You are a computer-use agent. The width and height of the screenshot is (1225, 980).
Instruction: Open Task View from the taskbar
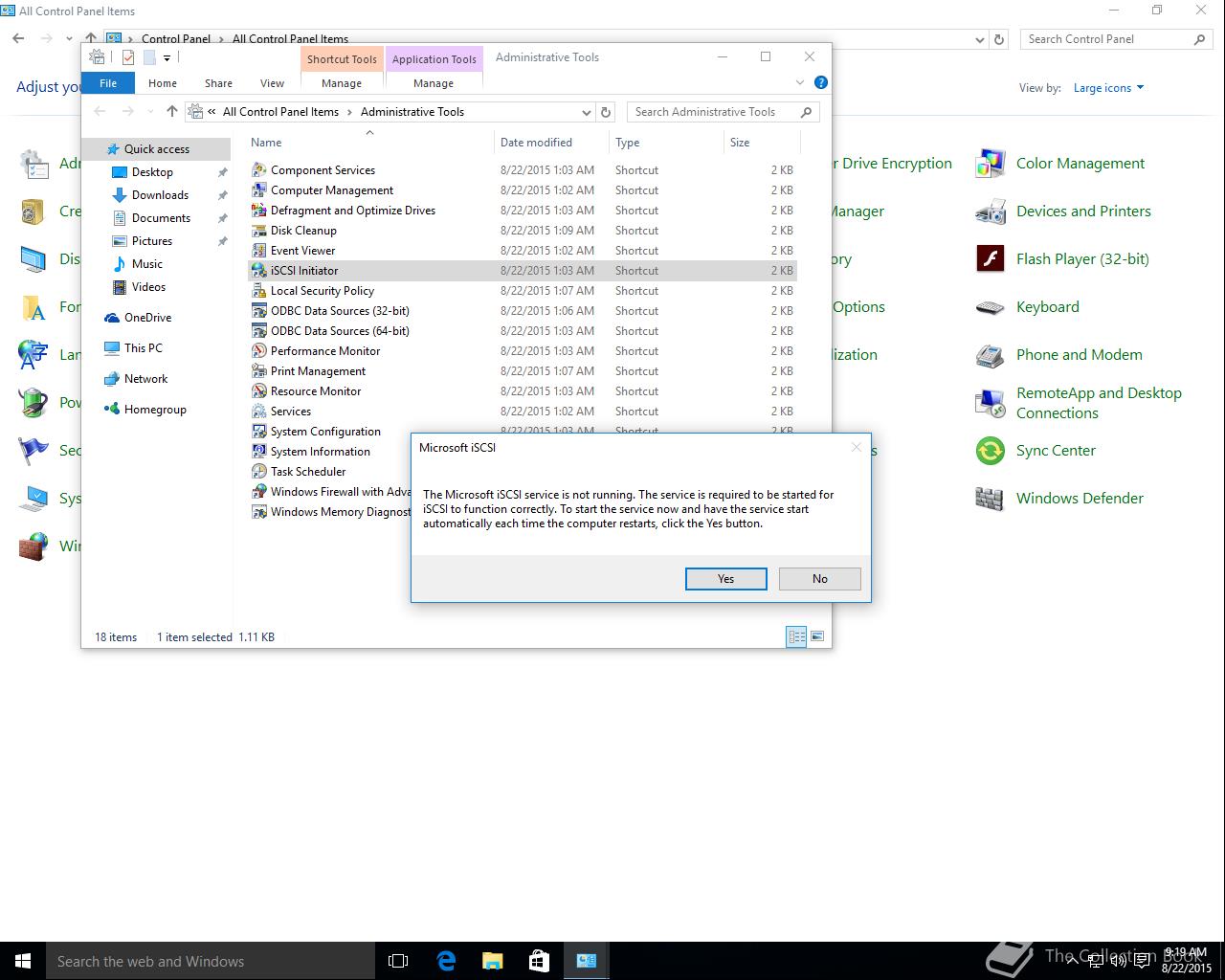[x=398, y=961]
